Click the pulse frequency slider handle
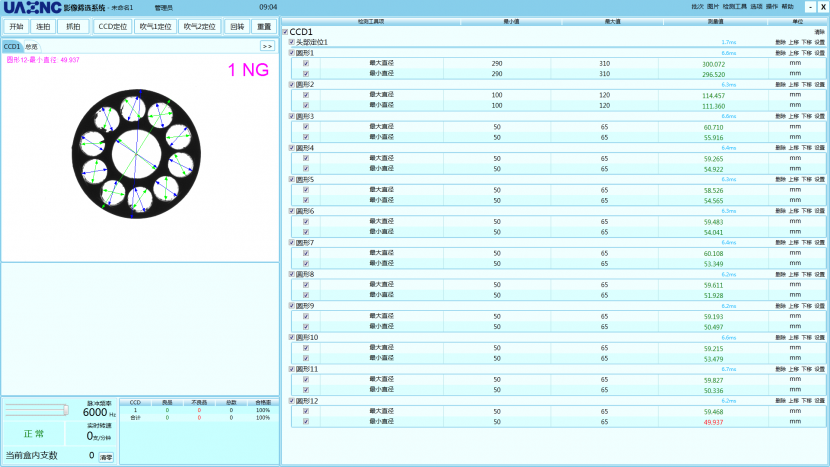The height and width of the screenshot is (467, 830). (x=66, y=409)
